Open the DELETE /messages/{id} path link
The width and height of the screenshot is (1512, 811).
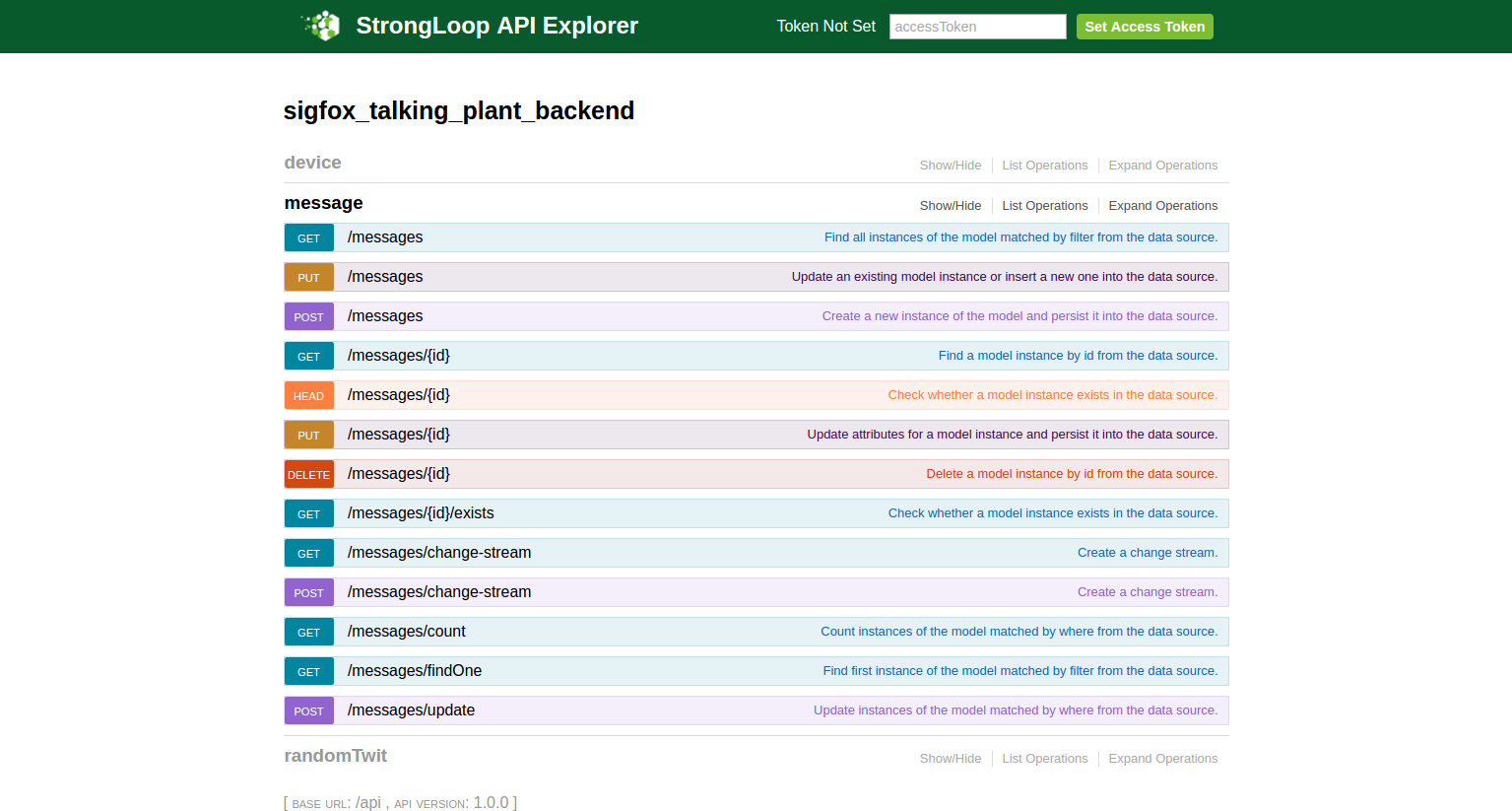click(399, 474)
